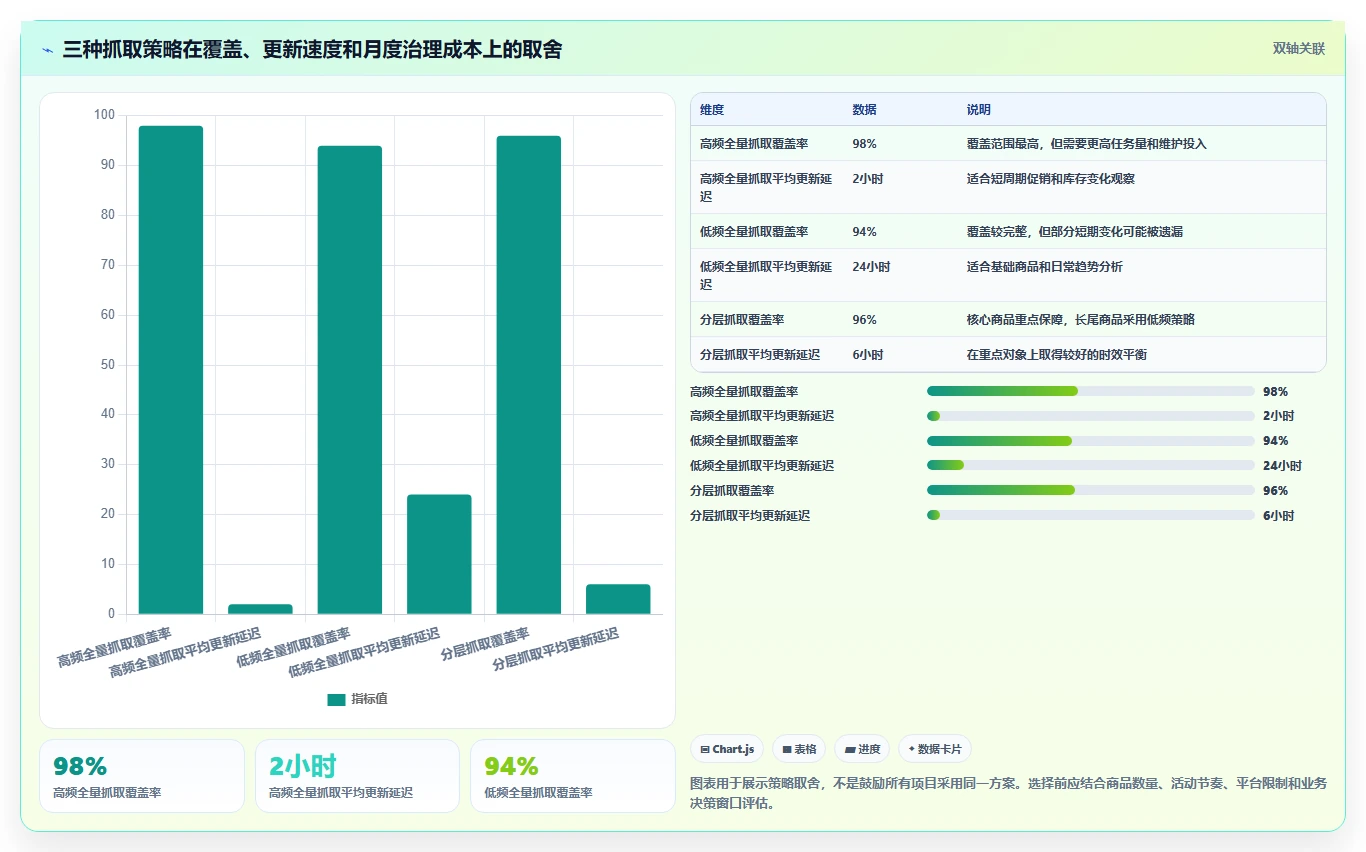Select table value 6小时 in data column

coord(867,354)
